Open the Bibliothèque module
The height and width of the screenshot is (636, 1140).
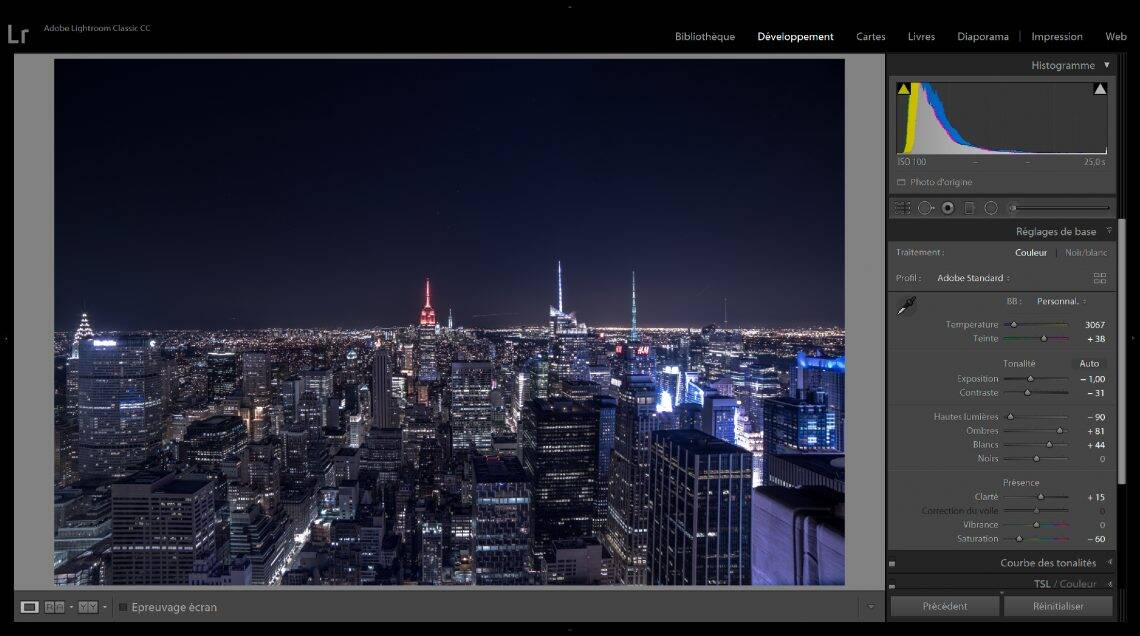point(705,36)
